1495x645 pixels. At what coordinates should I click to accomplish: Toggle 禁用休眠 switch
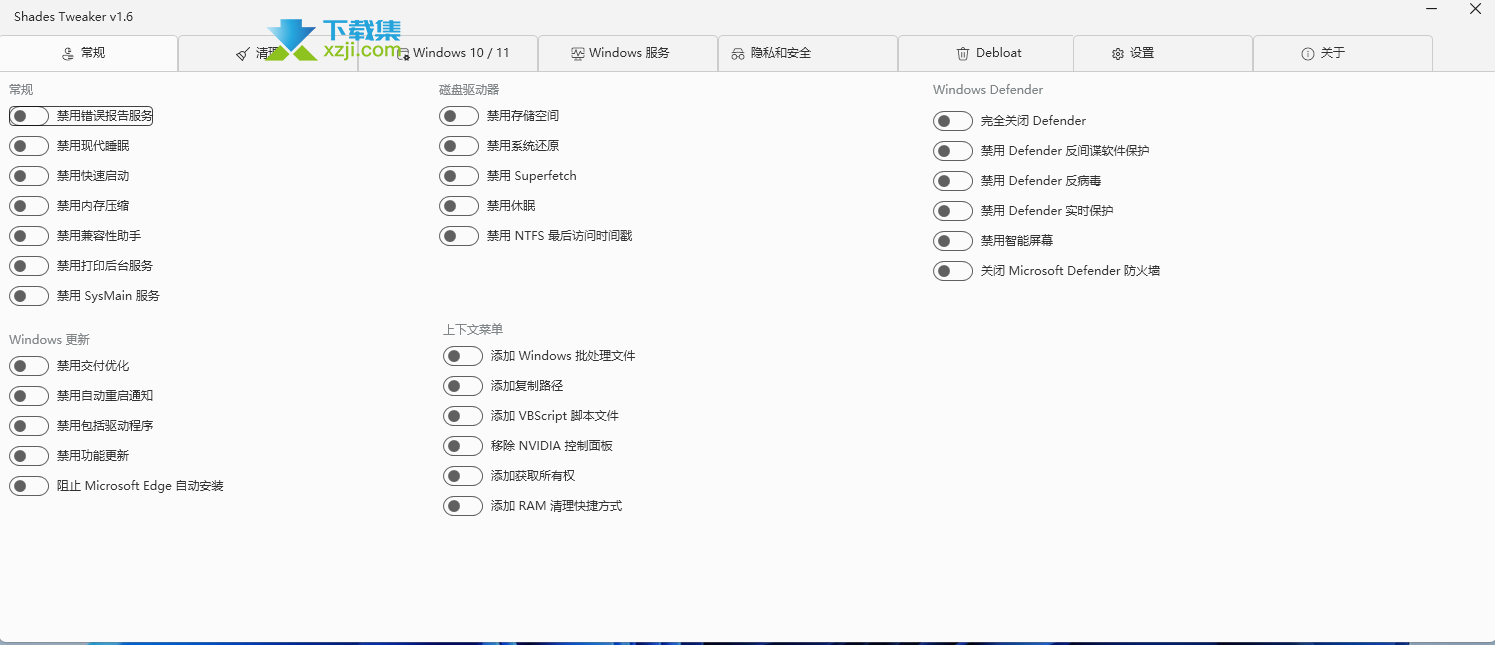(459, 206)
